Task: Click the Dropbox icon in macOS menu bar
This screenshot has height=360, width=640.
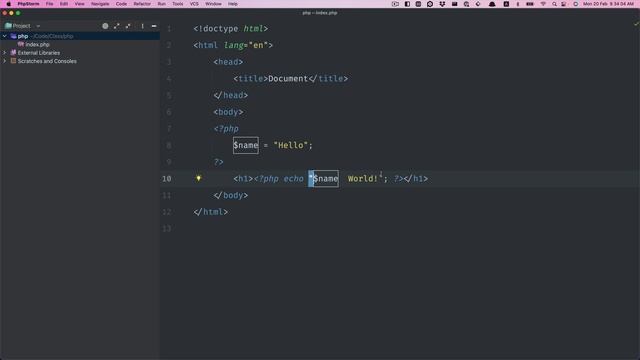Action: [x=442, y=4]
